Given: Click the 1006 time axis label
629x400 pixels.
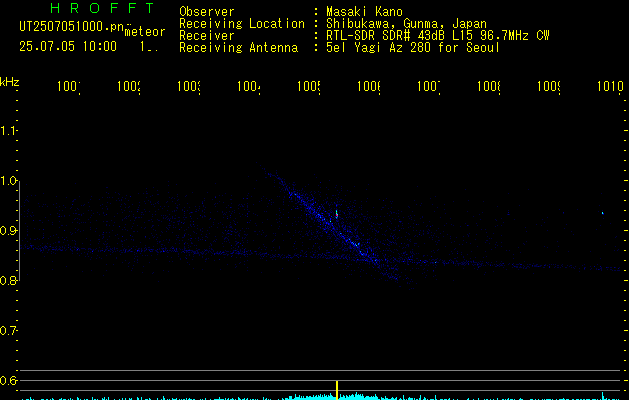Looking at the screenshot, I should point(369,86).
